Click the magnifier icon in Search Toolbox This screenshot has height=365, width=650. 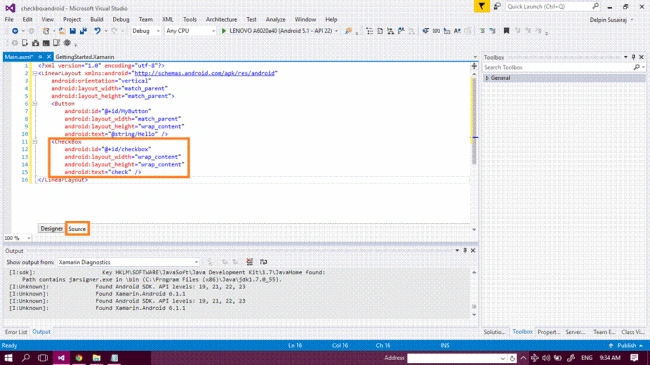(637, 67)
